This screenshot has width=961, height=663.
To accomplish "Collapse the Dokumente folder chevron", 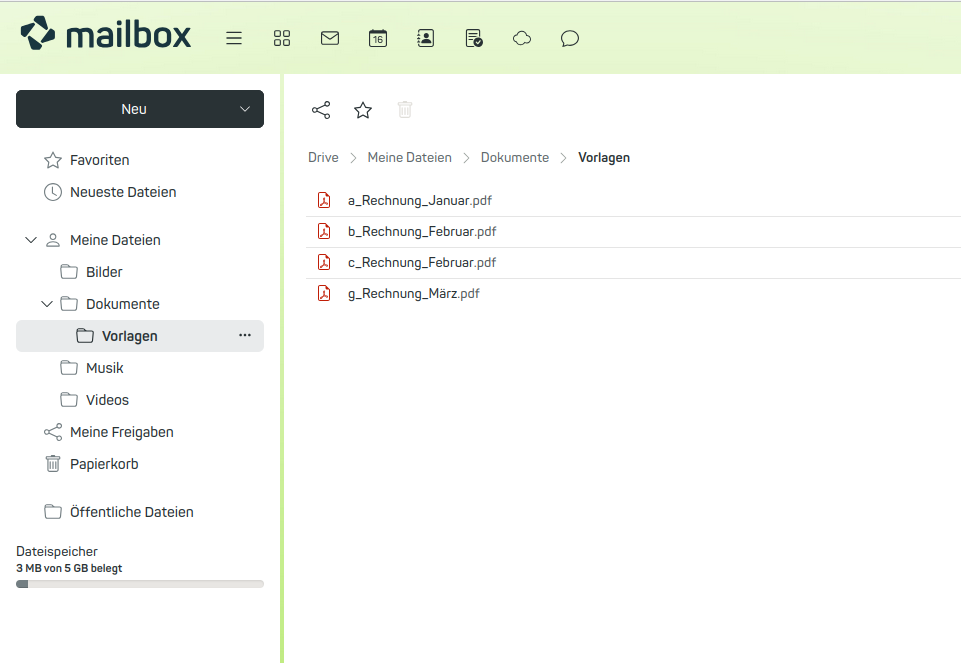I will click(x=47, y=304).
